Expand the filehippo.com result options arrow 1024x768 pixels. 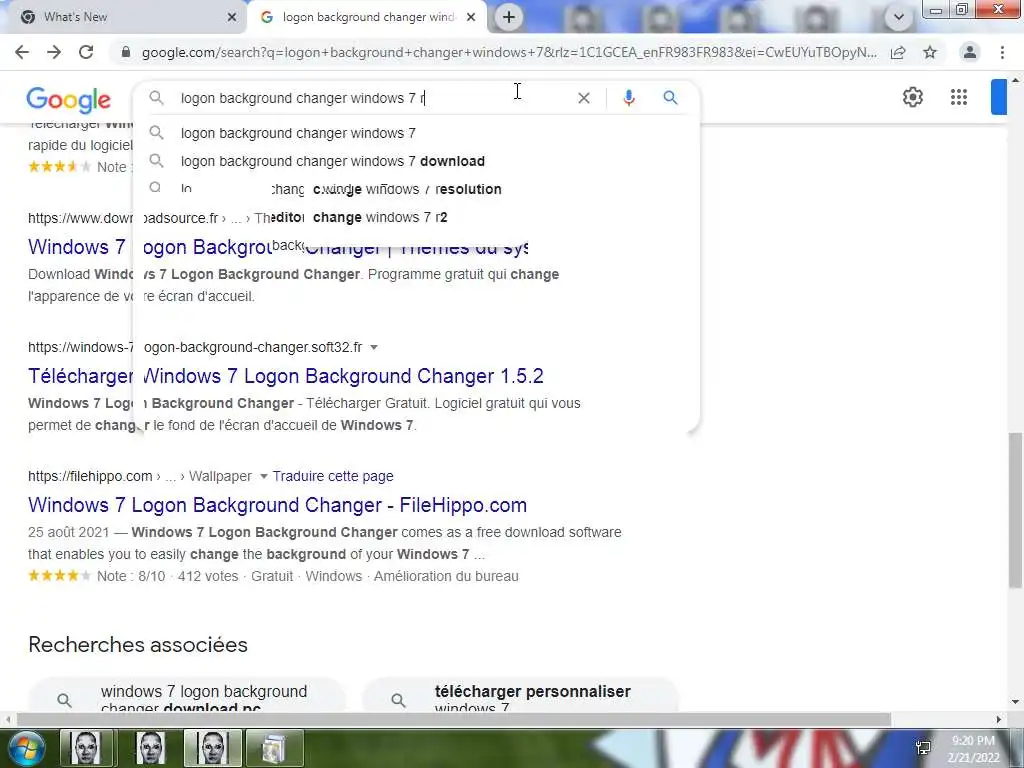[264, 476]
